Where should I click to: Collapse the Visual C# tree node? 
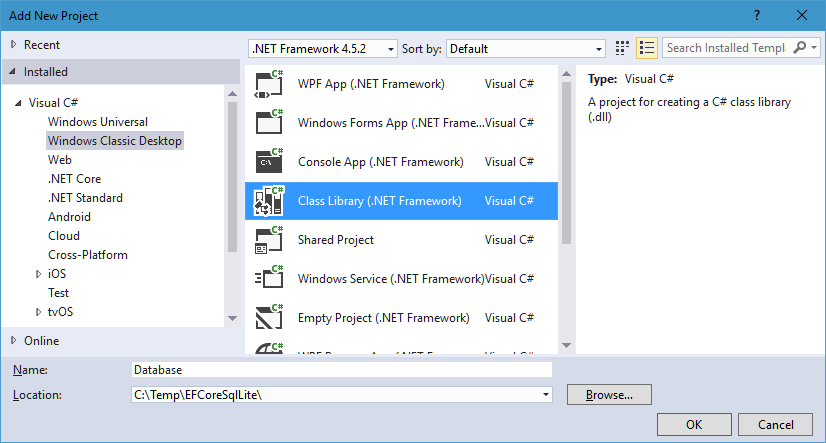pyautogui.click(x=18, y=103)
